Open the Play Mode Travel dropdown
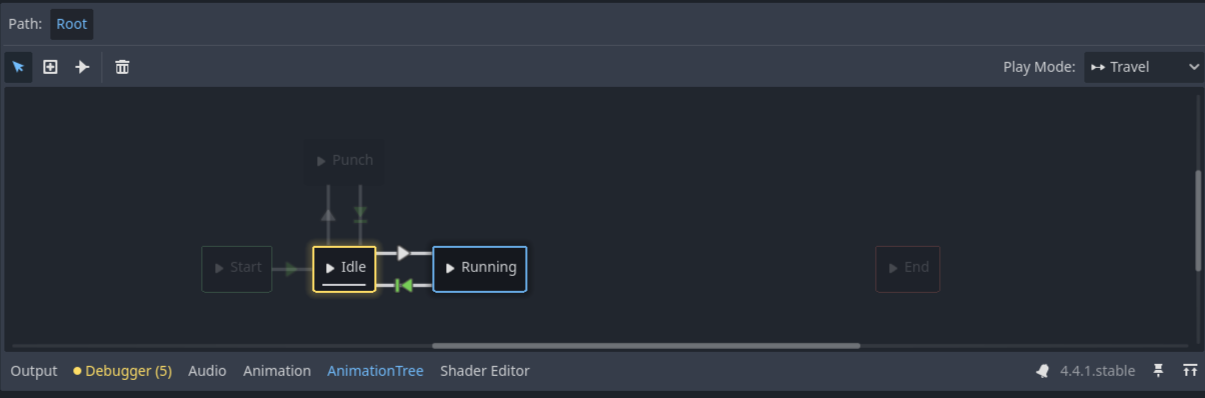 pyautogui.click(x=1144, y=67)
